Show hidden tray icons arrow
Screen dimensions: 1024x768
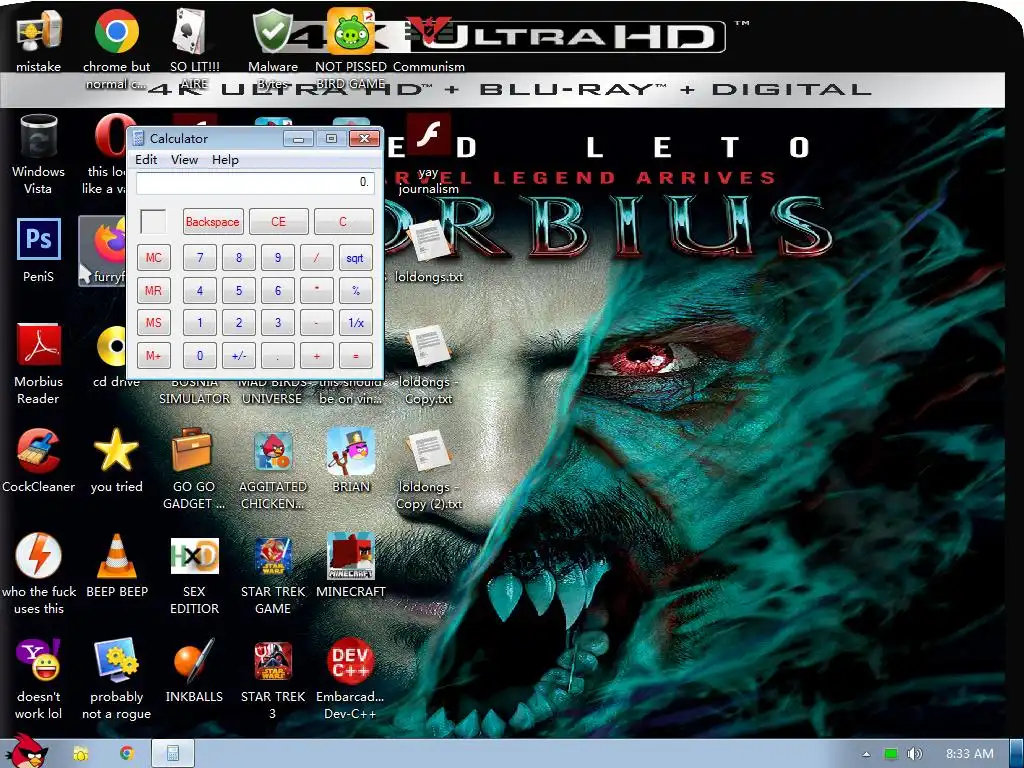[x=866, y=754]
